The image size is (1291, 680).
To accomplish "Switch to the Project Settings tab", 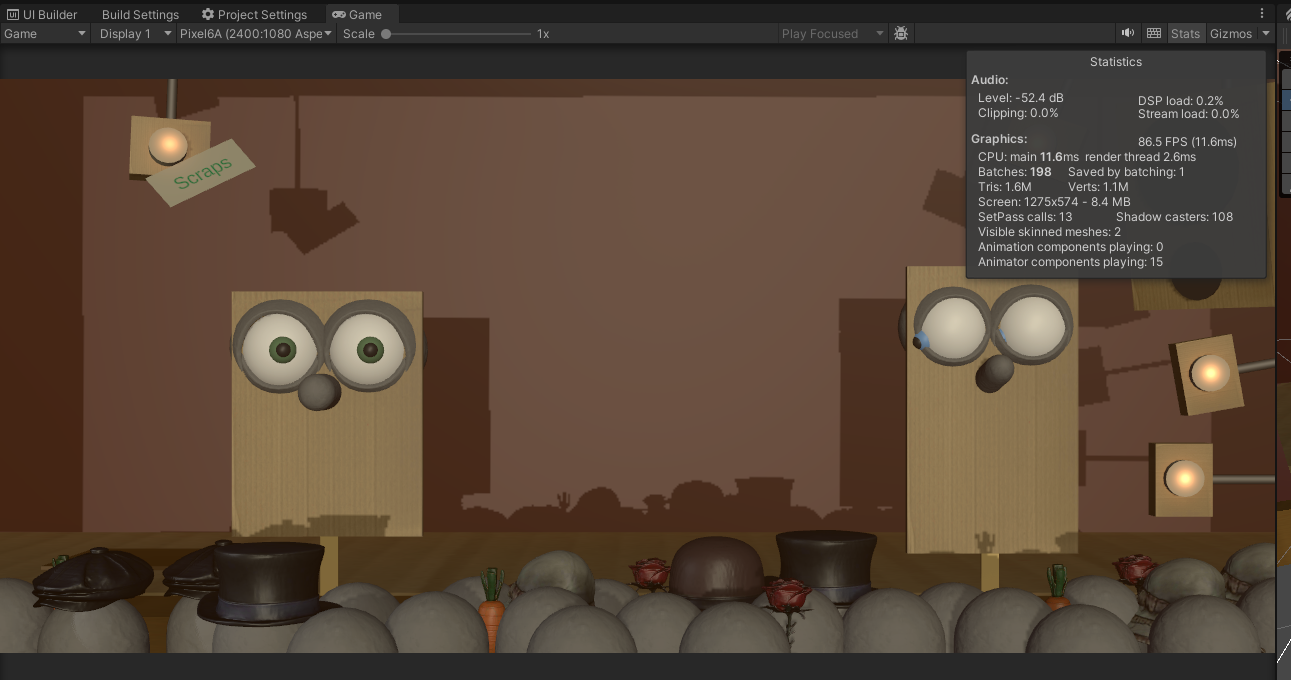I will point(254,15).
